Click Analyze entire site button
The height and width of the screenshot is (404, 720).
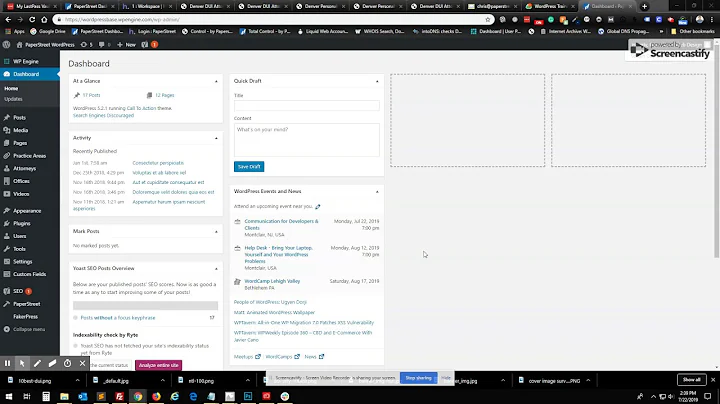(x=158, y=365)
